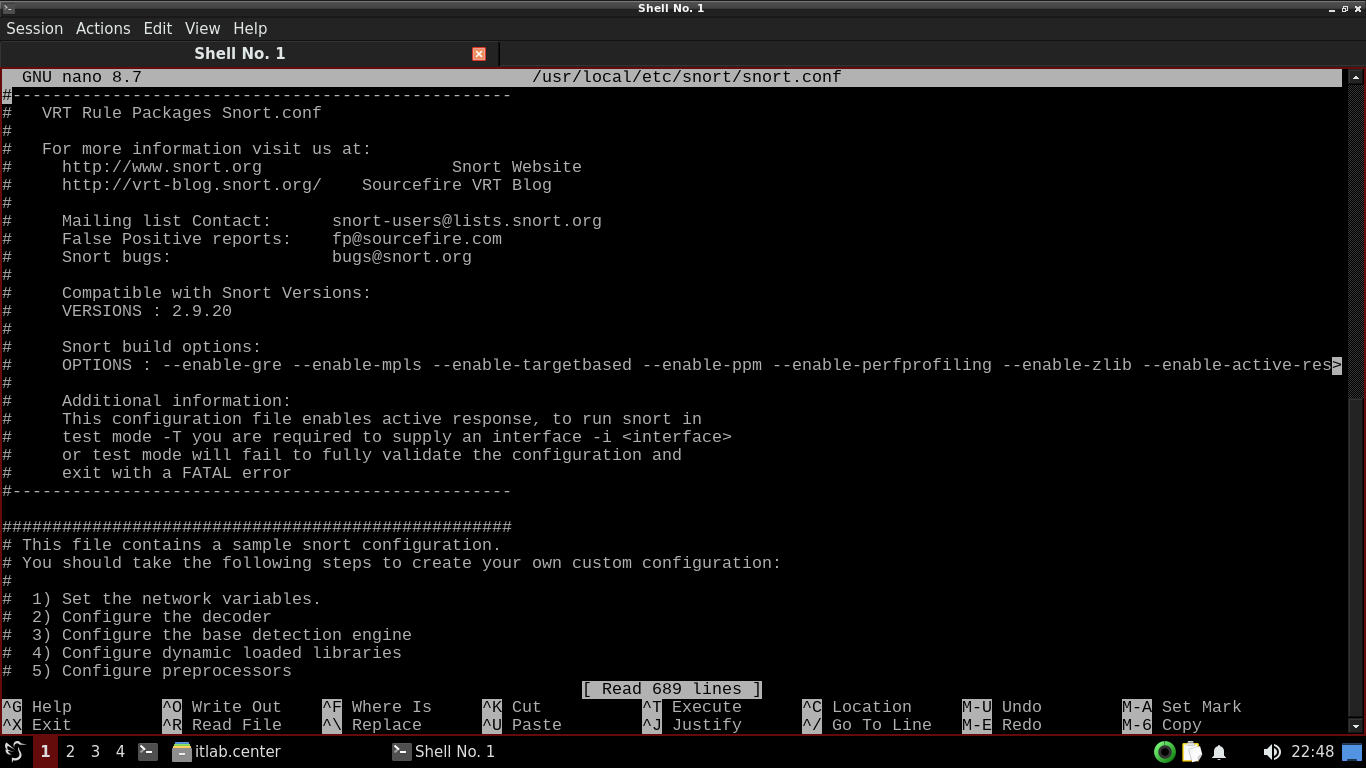This screenshot has width=1366, height=768.
Task: Click the blue show desktop icon
Action: 1352,751
